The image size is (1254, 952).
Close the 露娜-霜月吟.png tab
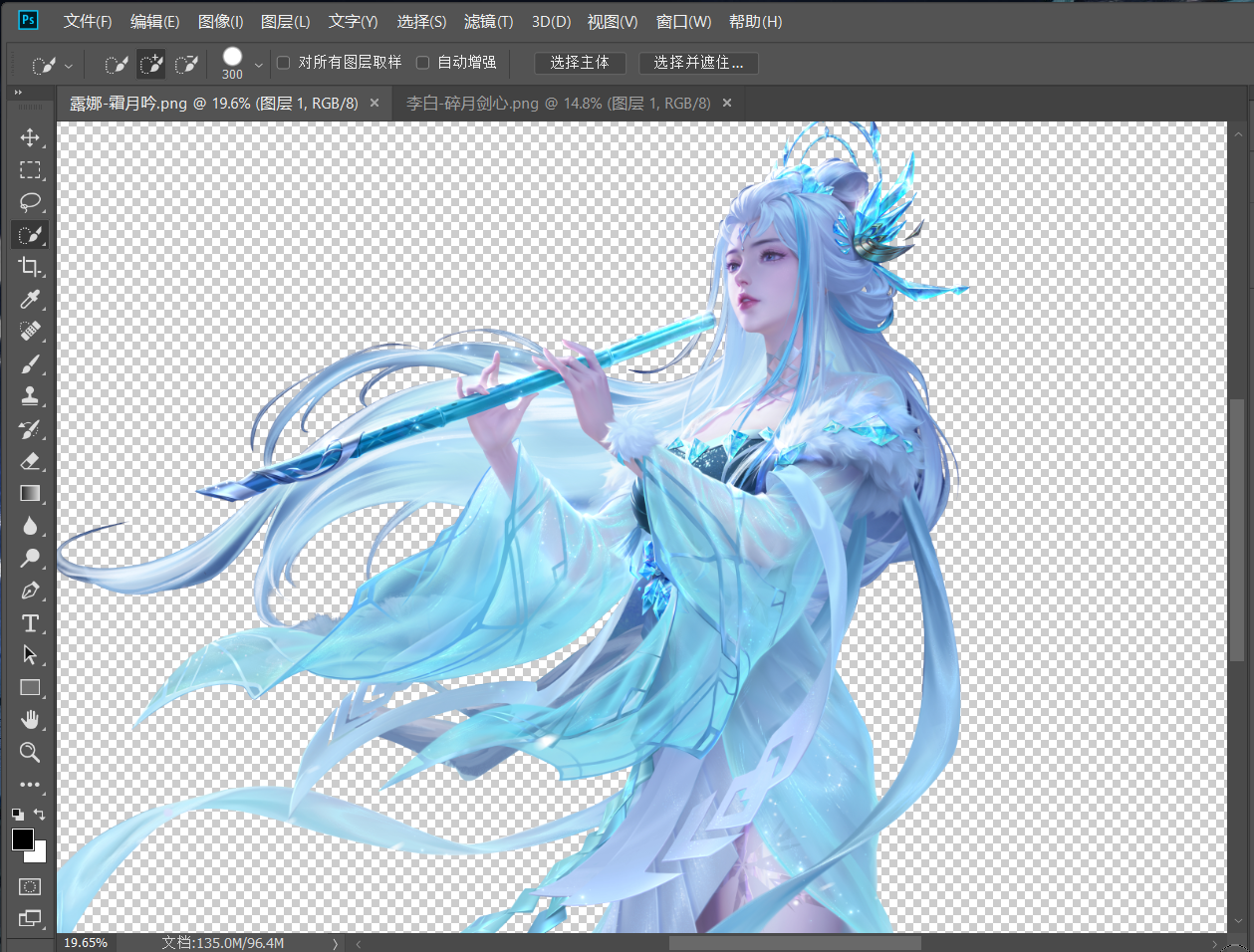375,103
